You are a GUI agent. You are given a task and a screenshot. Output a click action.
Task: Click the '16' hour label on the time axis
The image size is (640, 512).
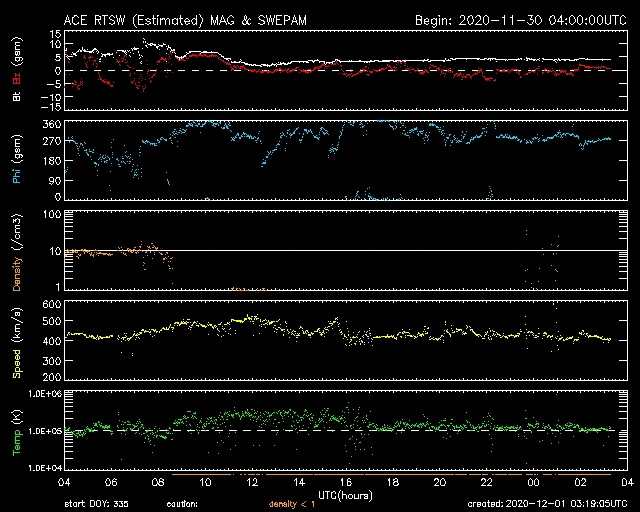point(346,483)
